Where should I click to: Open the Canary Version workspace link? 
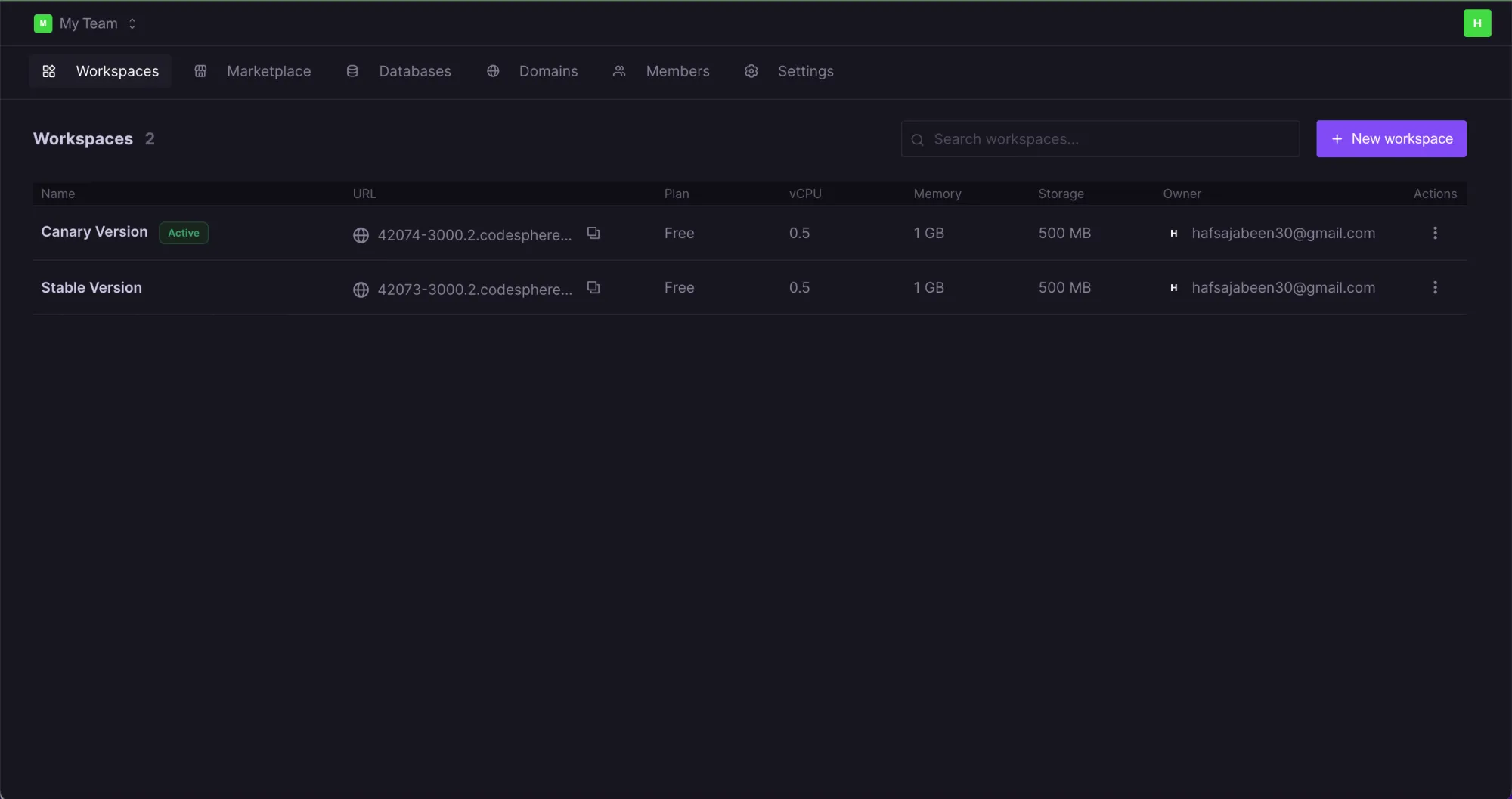[475, 234]
